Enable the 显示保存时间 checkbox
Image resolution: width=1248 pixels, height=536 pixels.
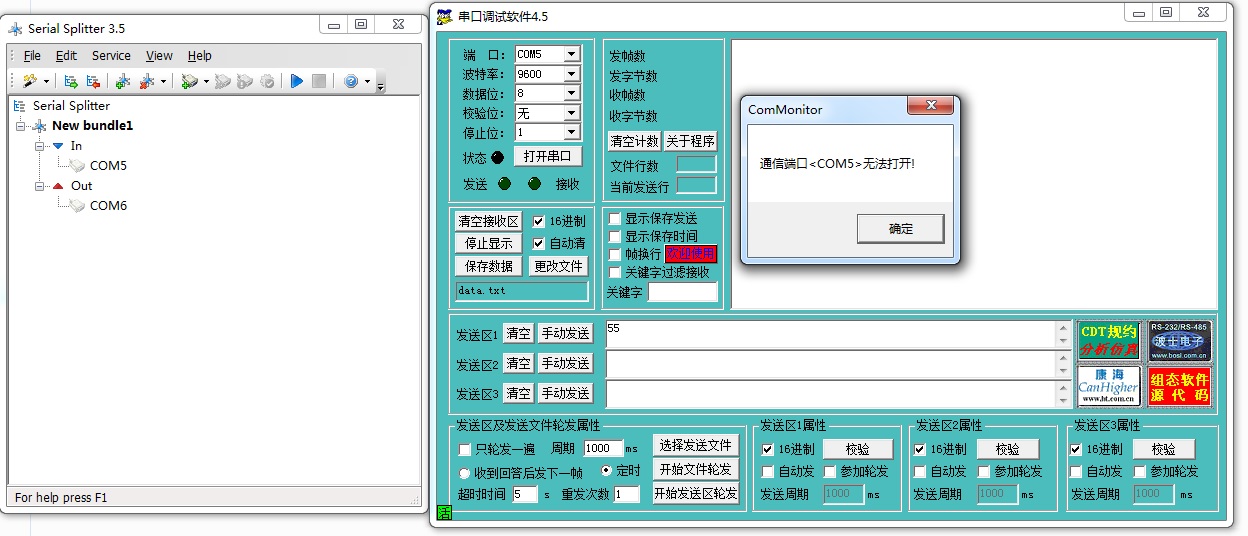615,236
